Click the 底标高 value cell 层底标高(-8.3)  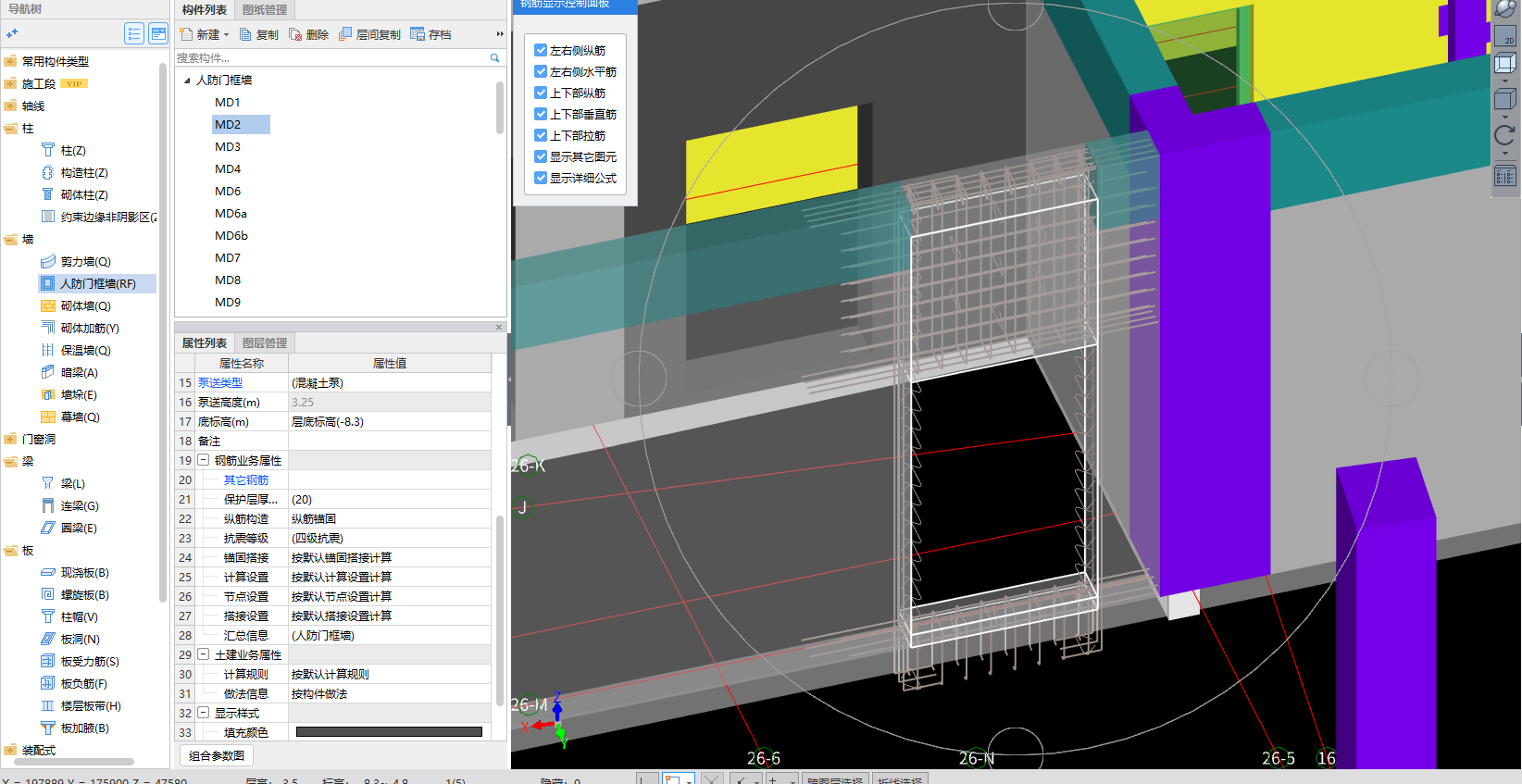pos(390,421)
